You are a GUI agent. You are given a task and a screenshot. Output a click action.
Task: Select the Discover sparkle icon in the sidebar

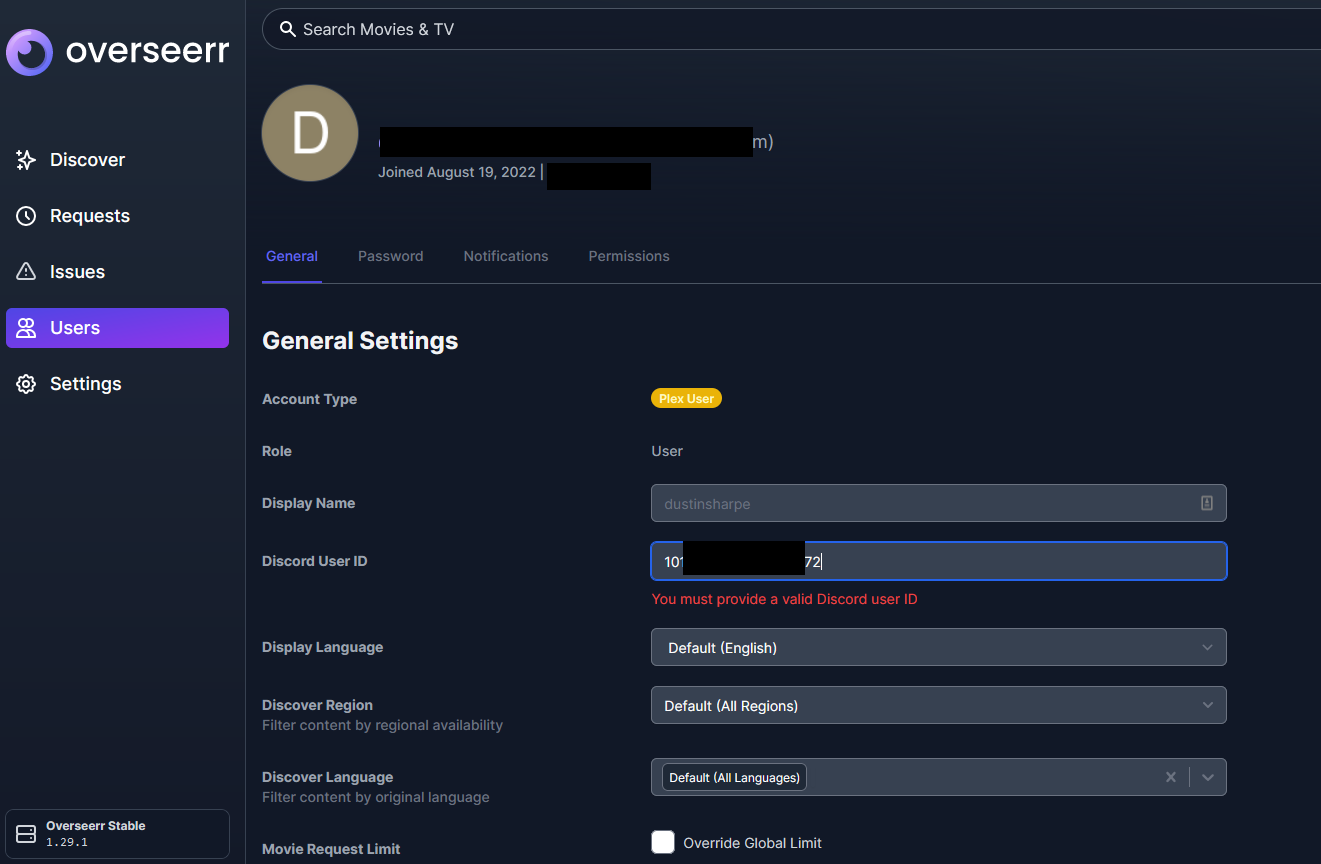(26, 159)
